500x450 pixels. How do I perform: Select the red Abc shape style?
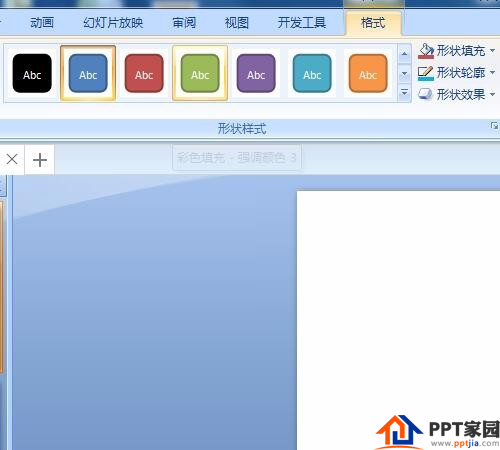(x=144, y=73)
